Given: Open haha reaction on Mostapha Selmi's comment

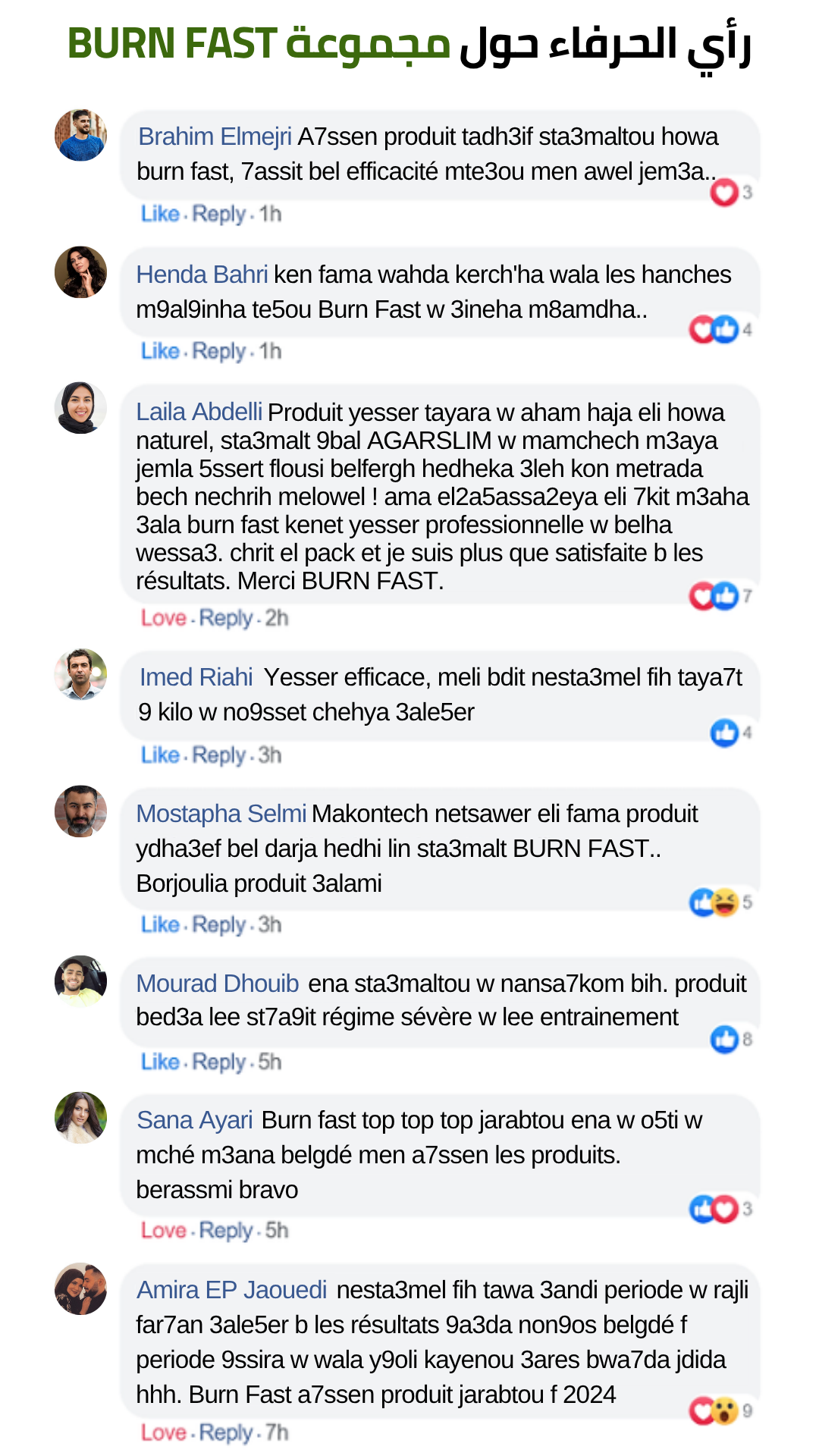Looking at the screenshot, I should pyautogui.click(x=726, y=902).
